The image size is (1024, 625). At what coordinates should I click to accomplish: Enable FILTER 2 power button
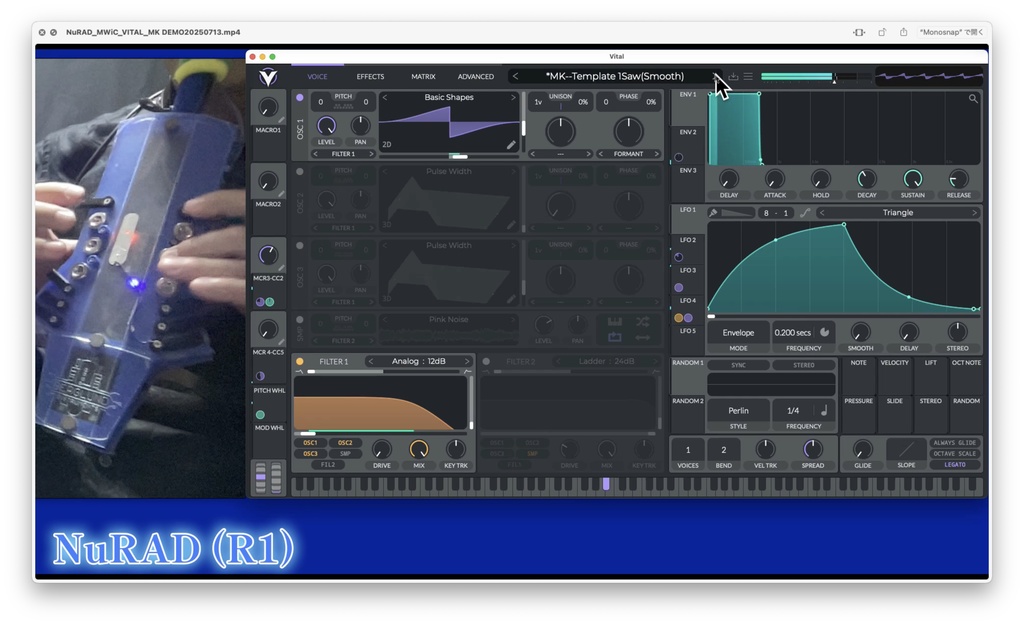486,361
